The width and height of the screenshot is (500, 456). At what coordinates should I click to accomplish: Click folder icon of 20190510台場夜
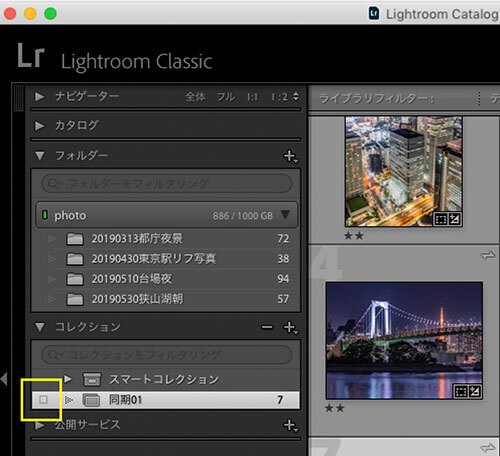pyautogui.click(x=75, y=279)
